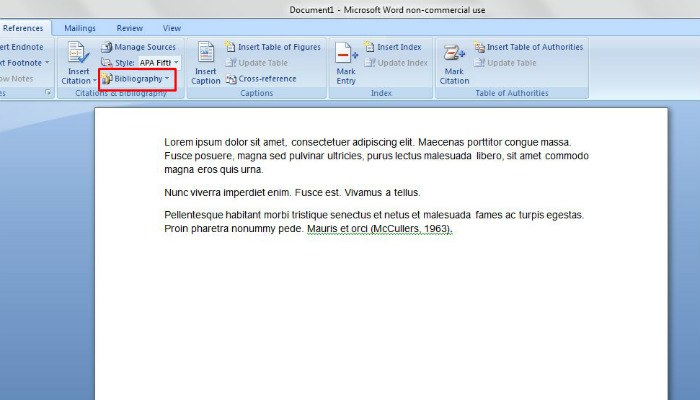Click the Insert Citation icon
The width and height of the screenshot is (700, 400).
pos(79,53)
